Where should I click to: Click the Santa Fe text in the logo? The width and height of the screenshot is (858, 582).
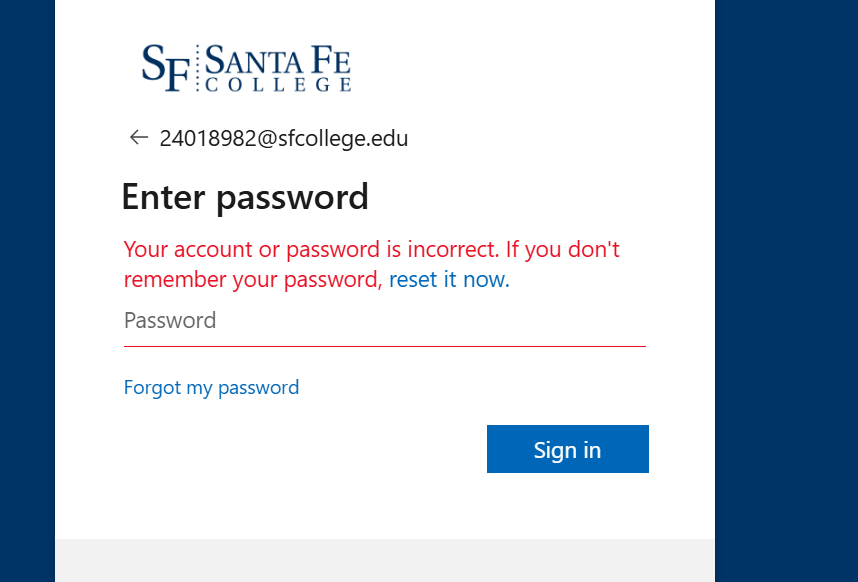[x=278, y=60]
